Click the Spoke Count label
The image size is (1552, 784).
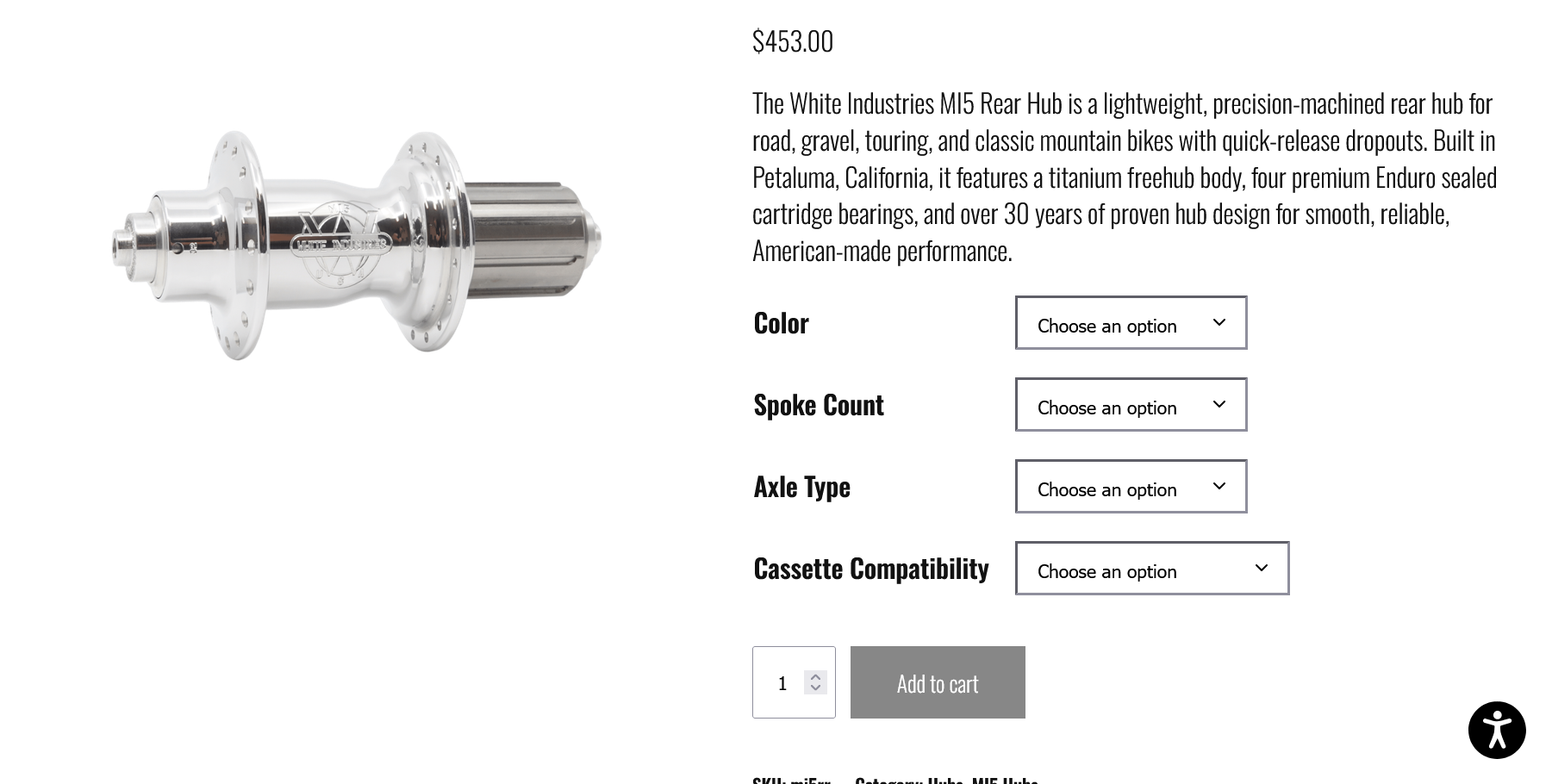[819, 405]
